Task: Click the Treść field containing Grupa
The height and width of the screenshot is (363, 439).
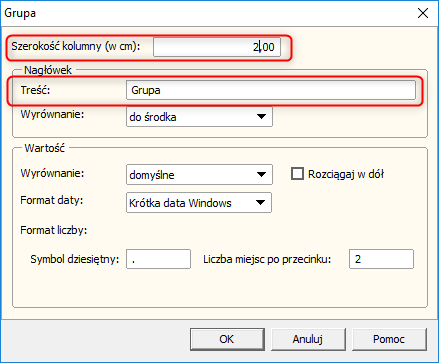Action: click(271, 90)
